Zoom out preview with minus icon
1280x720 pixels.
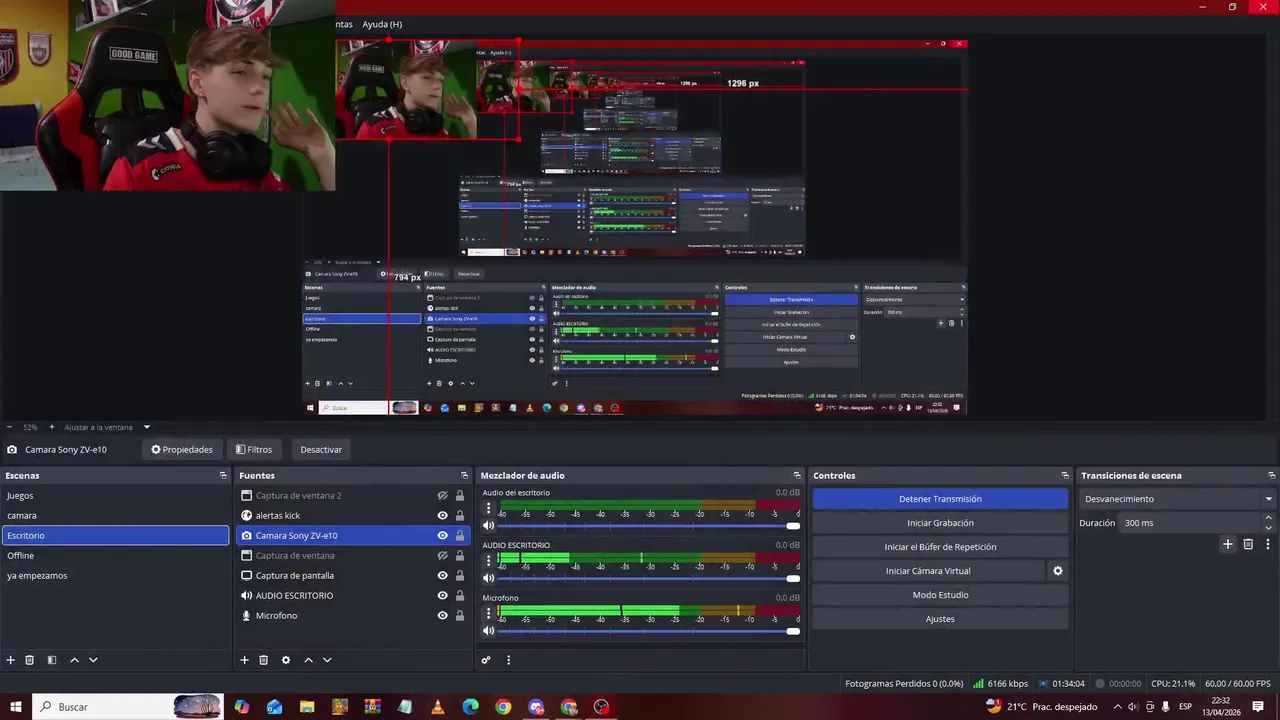coord(9,427)
